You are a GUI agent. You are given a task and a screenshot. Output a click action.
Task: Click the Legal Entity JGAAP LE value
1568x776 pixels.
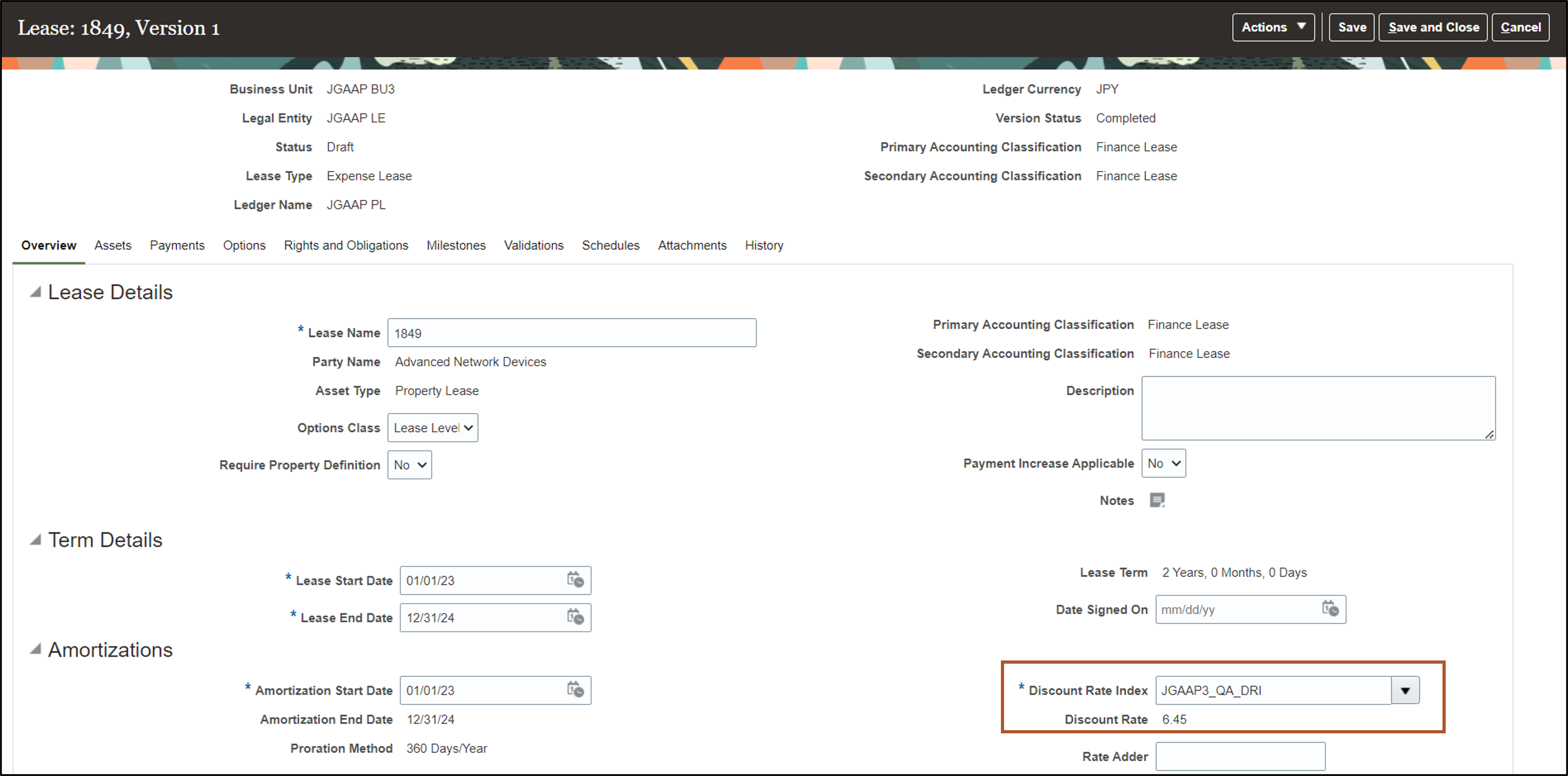point(356,117)
